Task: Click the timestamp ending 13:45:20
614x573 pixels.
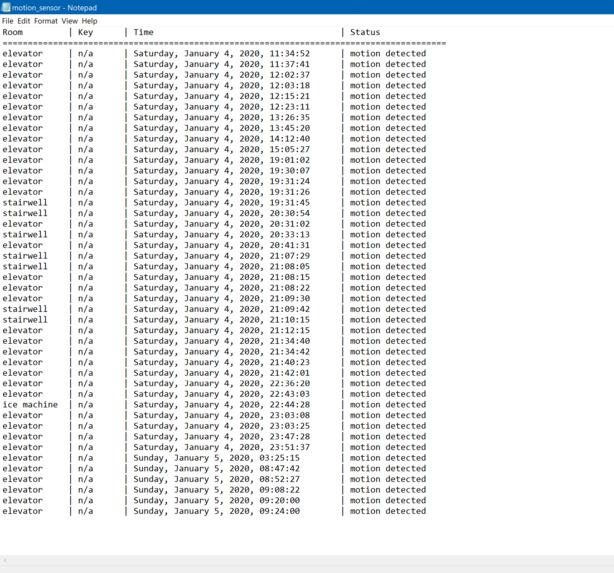Action: (222, 128)
